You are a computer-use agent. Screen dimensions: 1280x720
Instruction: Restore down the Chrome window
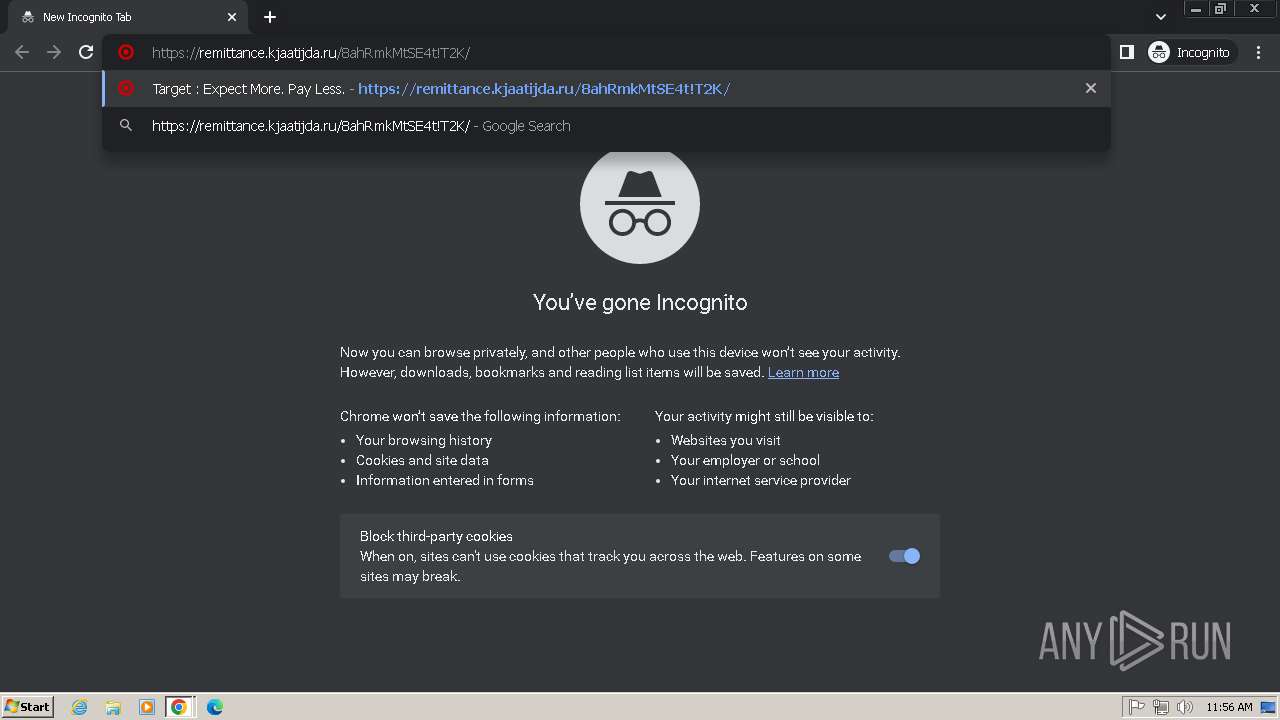point(1220,9)
